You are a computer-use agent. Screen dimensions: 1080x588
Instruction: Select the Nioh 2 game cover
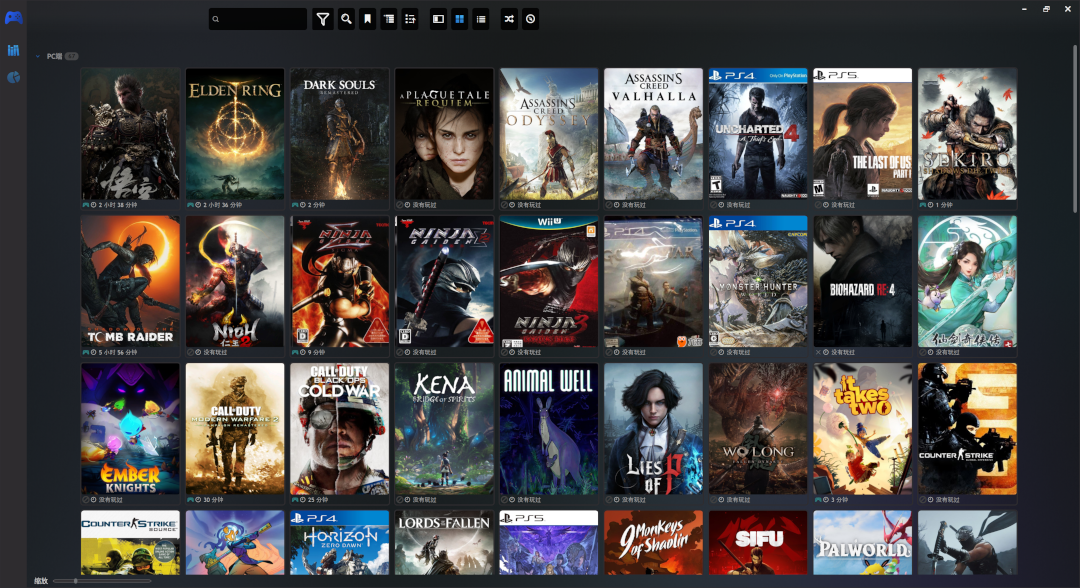coord(235,281)
